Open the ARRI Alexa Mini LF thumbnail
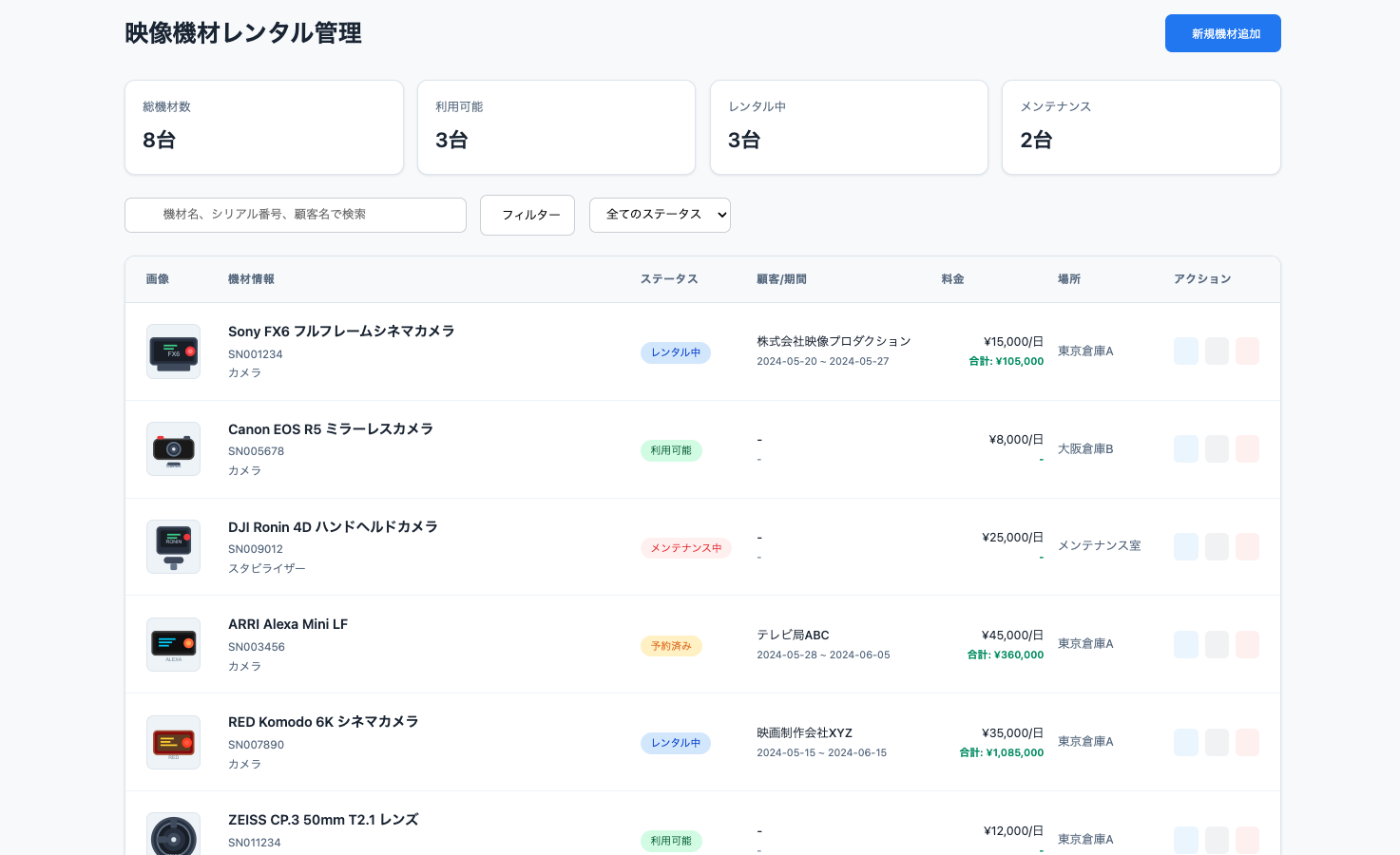The image size is (1400, 855). (174, 644)
